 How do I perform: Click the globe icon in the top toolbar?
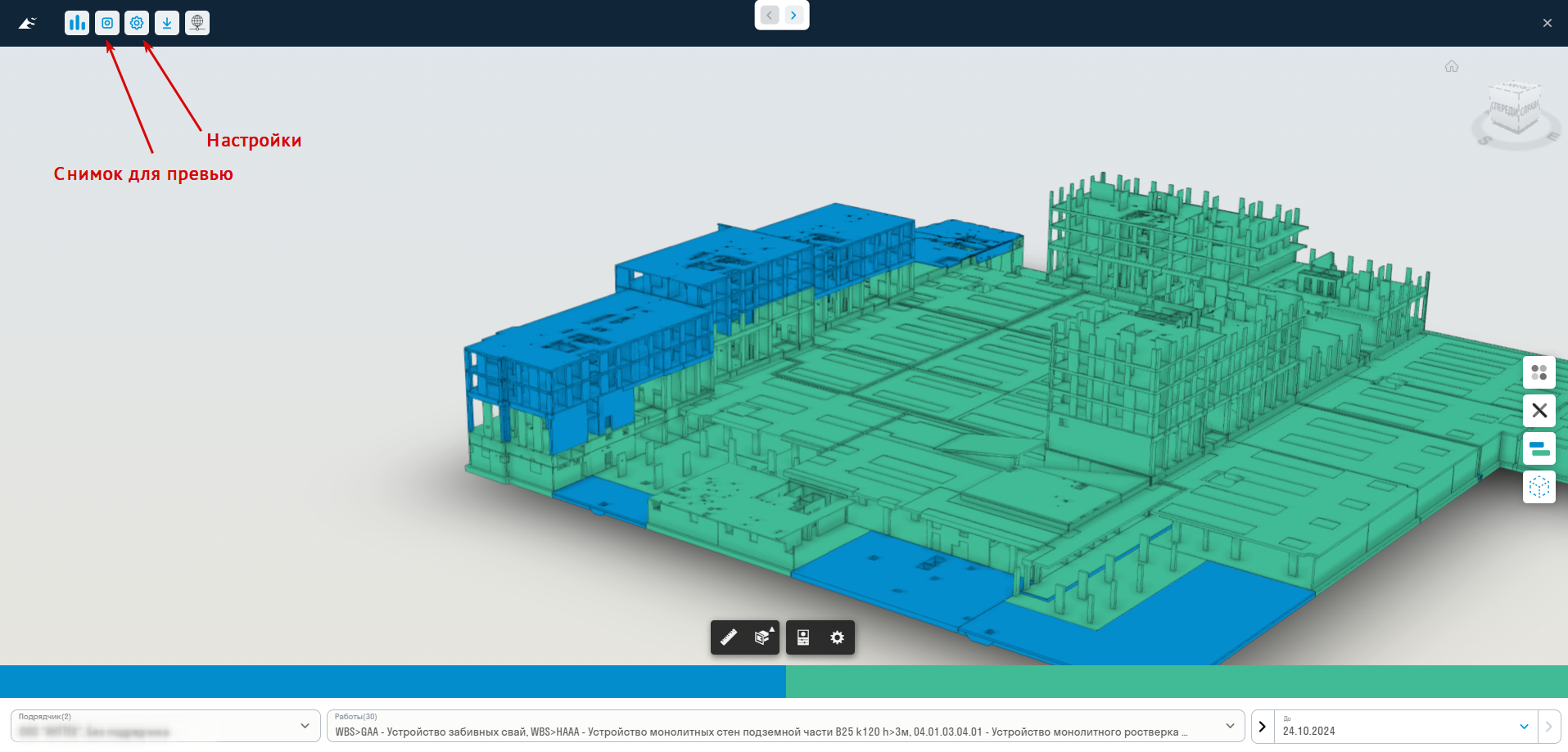click(x=197, y=23)
